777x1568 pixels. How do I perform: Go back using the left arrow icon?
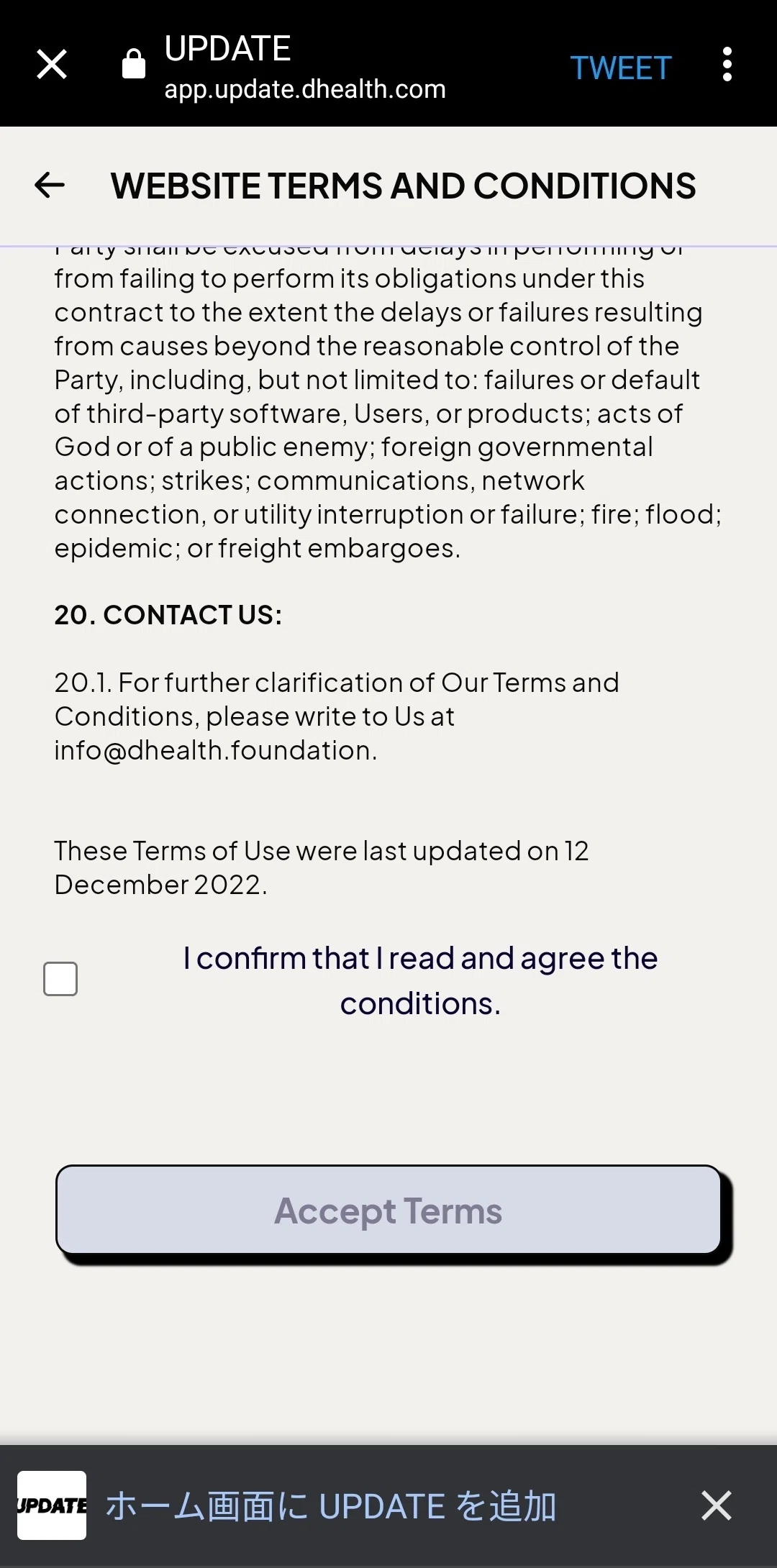[x=50, y=186]
